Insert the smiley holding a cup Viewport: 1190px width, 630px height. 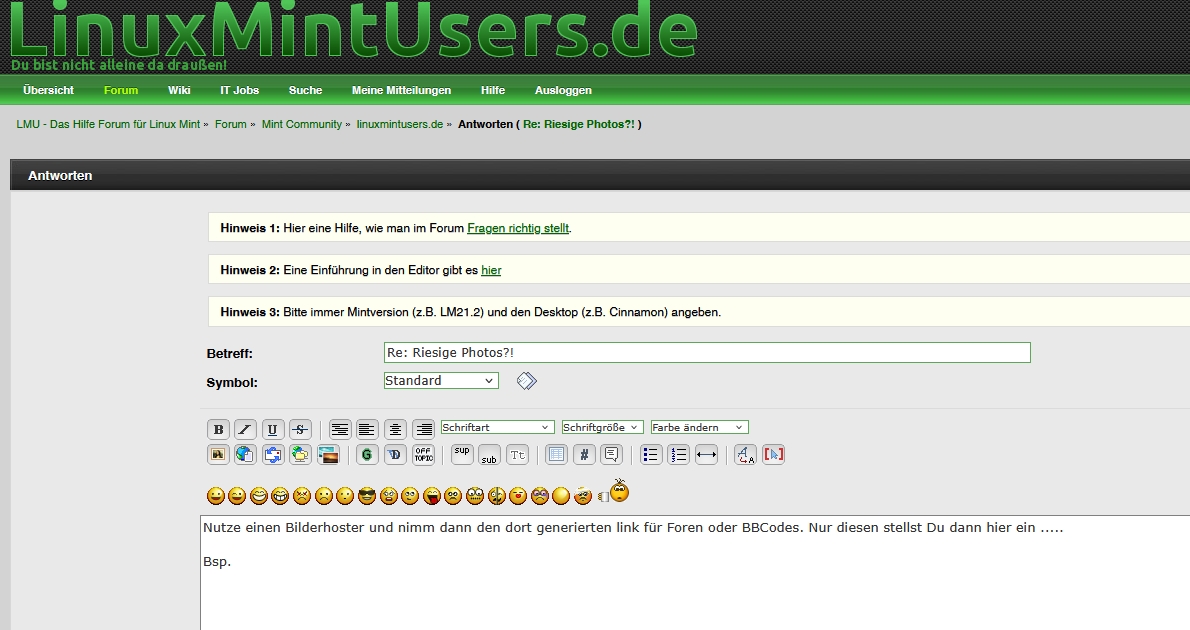[x=615, y=492]
